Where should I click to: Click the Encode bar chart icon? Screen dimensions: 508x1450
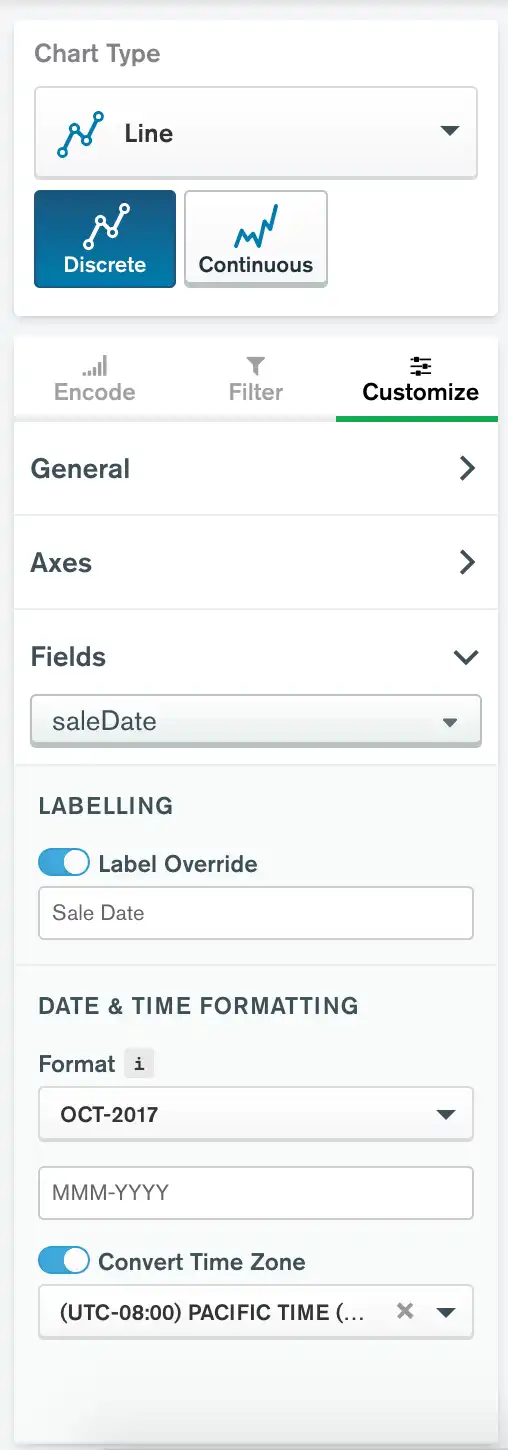[x=95, y=366]
